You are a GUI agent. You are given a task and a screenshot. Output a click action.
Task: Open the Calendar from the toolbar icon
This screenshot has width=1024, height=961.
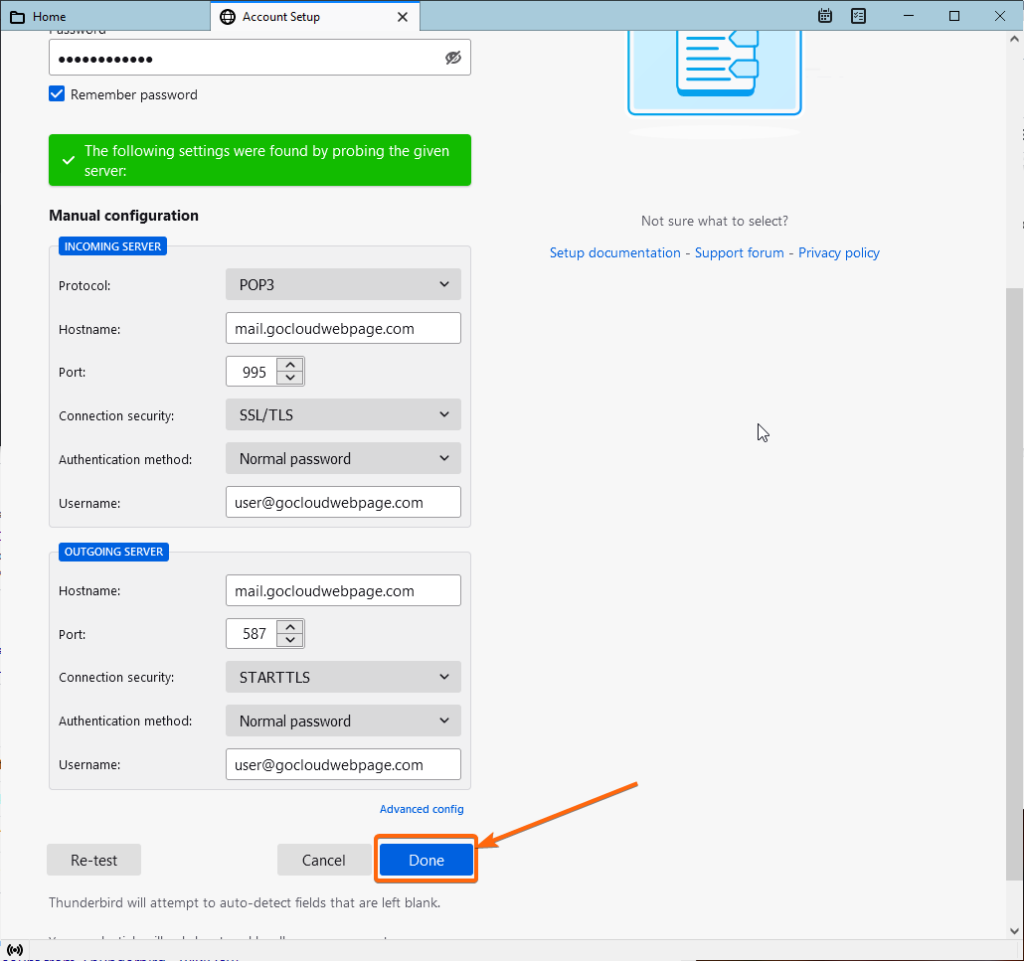(x=824, y=16)
